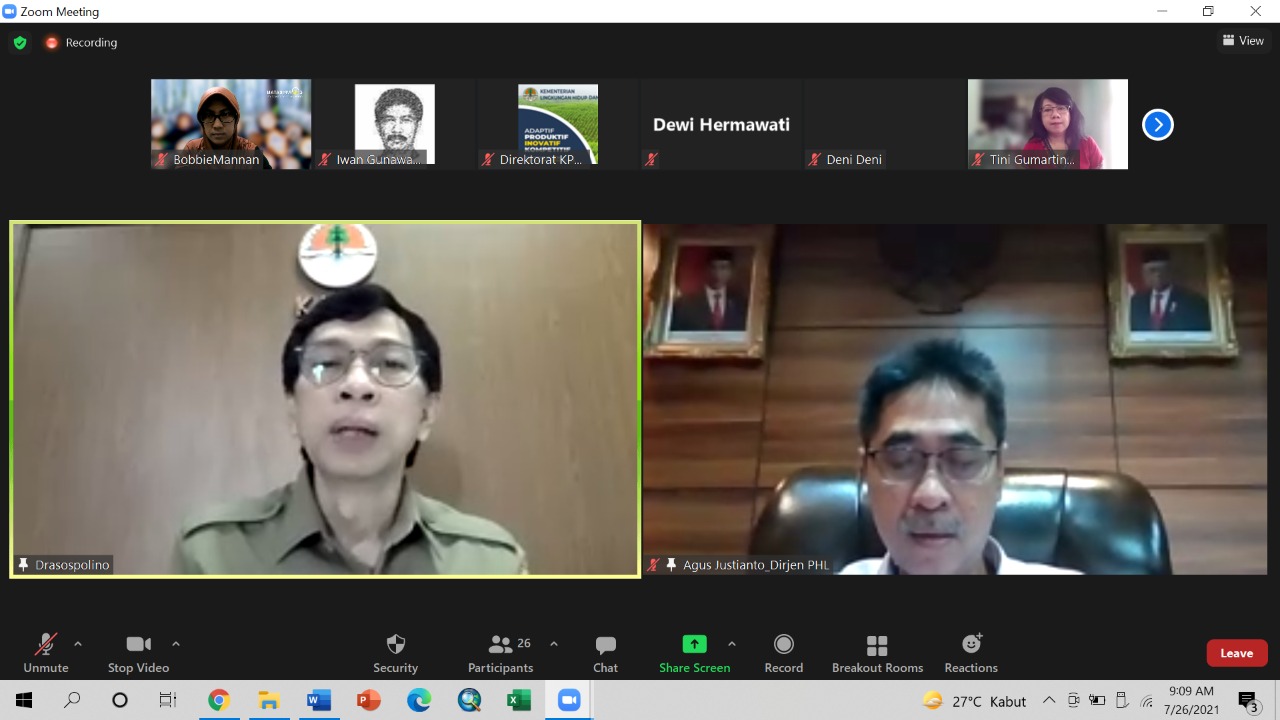Viewport: 1280px width, 720px height.
Task: Expand audio options arrow beside Unmute
Action: point(78,644)
